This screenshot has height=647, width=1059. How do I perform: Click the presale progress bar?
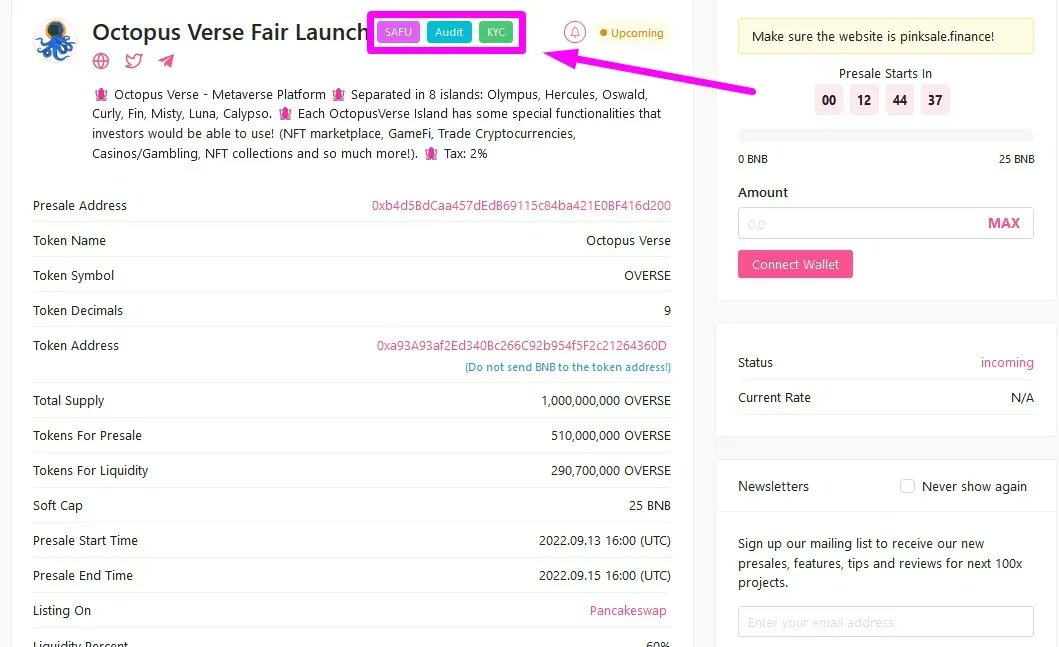pyautogui.click(x=885, y=135)
